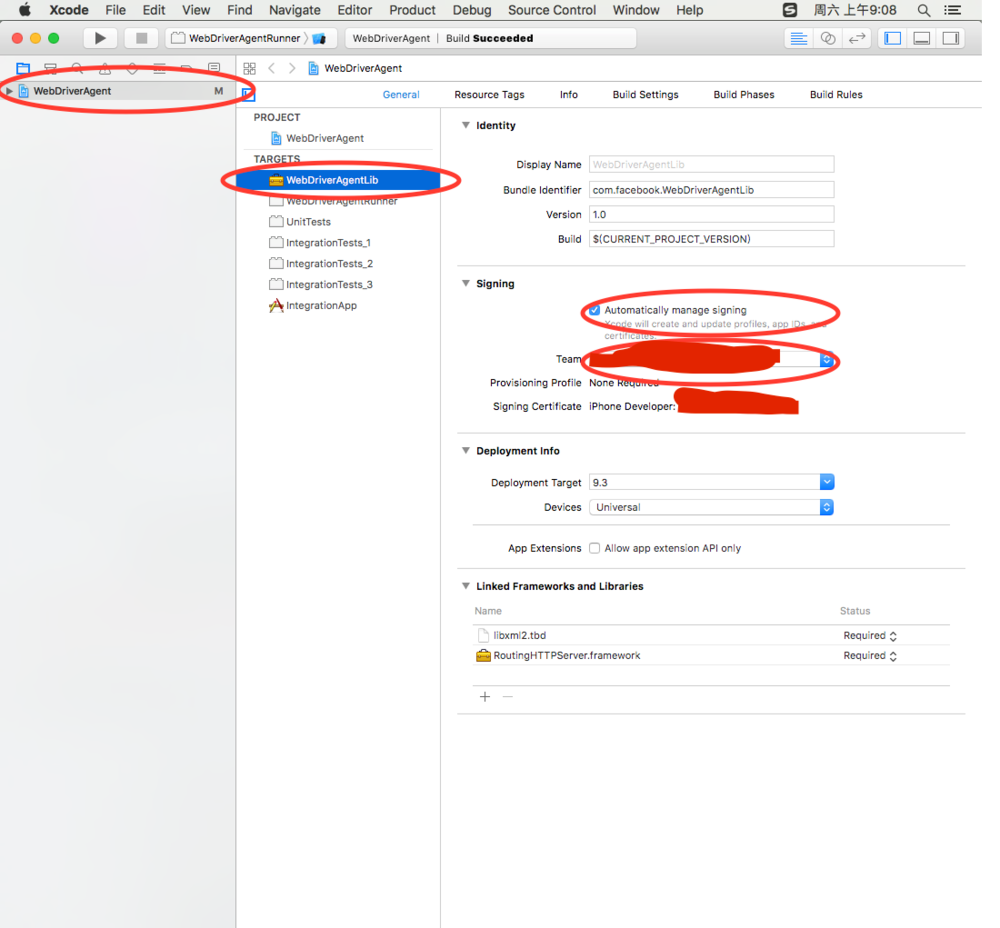Image resolution: width=1000 pixels, height=928 pixels.
Task: Open the Editor menu
Action: (x=355, y=10)
